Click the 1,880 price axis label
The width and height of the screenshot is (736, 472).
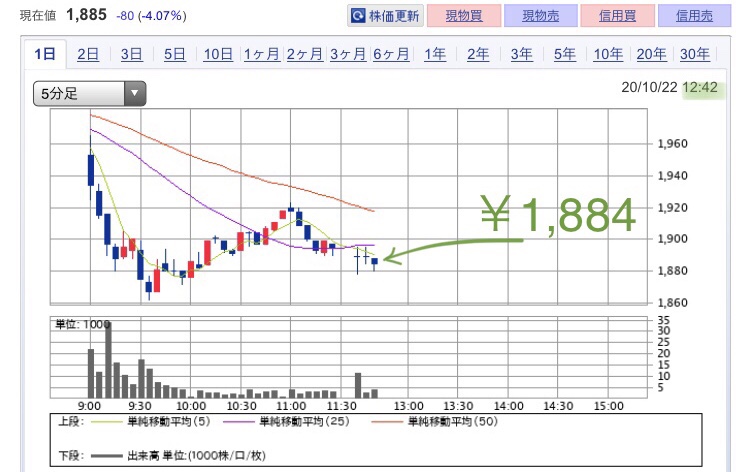tap(673, 271)
